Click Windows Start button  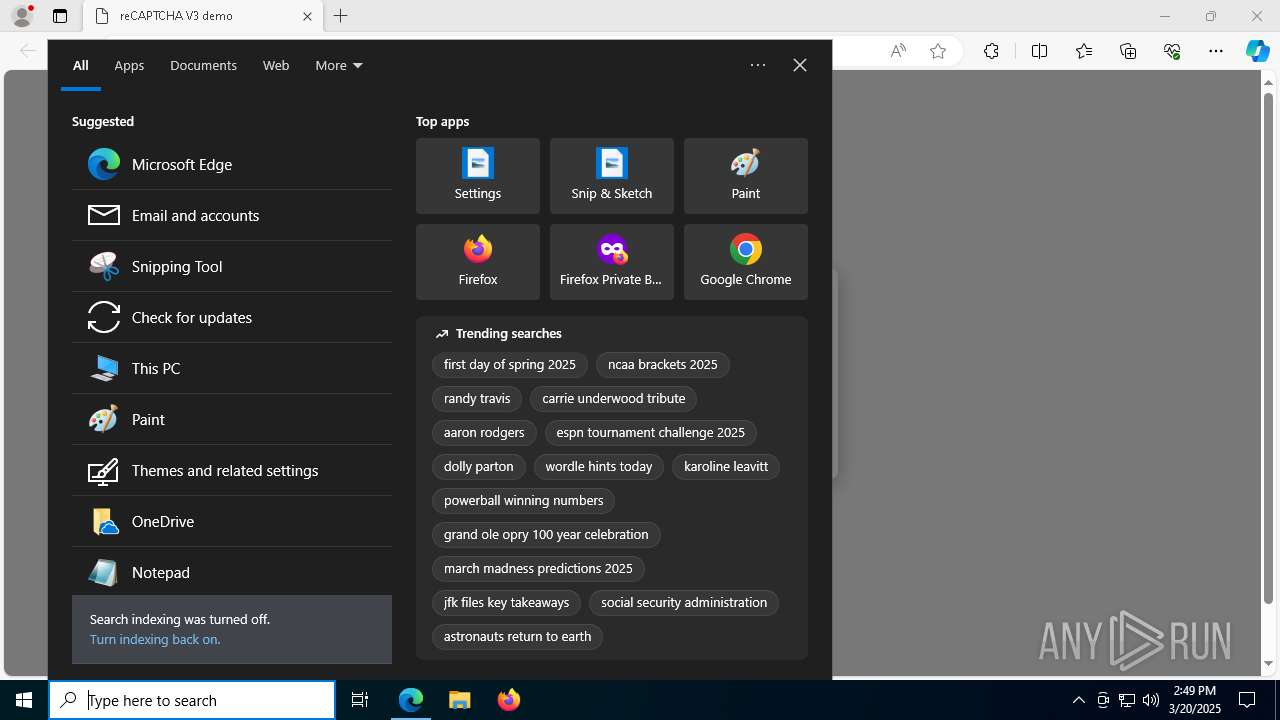tap(24, 700)
